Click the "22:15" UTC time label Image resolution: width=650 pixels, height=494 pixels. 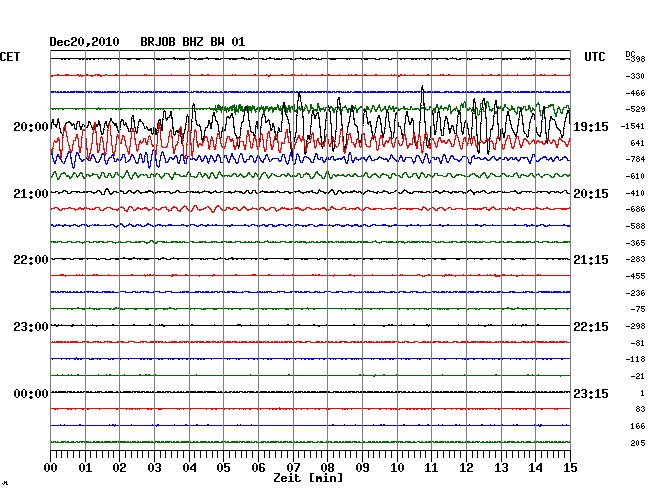pos(591,327)
